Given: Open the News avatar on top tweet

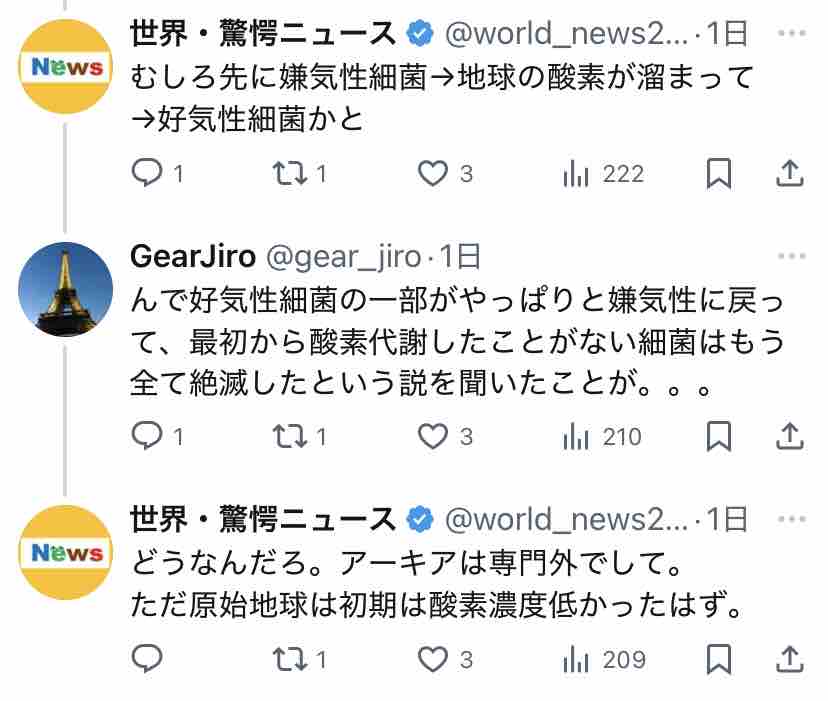Looking at the screenshot, I should (65, 67).
